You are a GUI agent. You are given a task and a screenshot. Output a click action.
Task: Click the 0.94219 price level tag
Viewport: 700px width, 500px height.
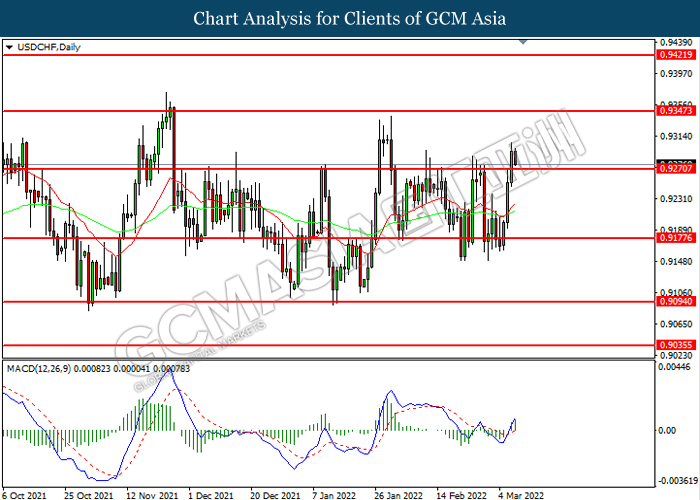point(676,55)
